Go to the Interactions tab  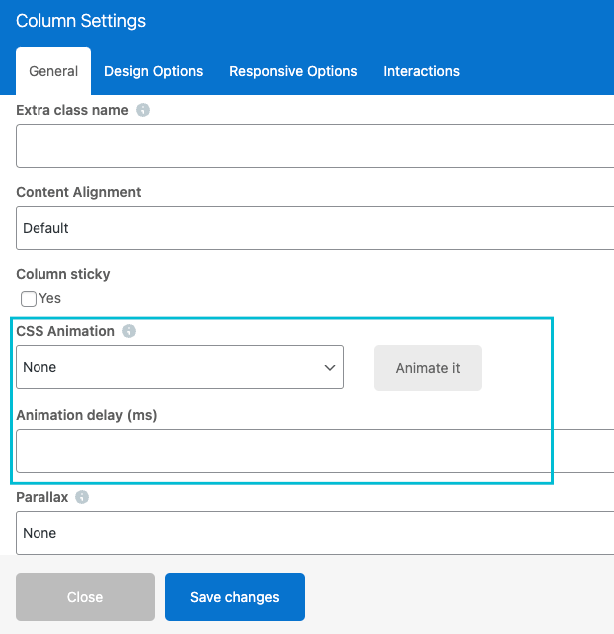point(421,71)
